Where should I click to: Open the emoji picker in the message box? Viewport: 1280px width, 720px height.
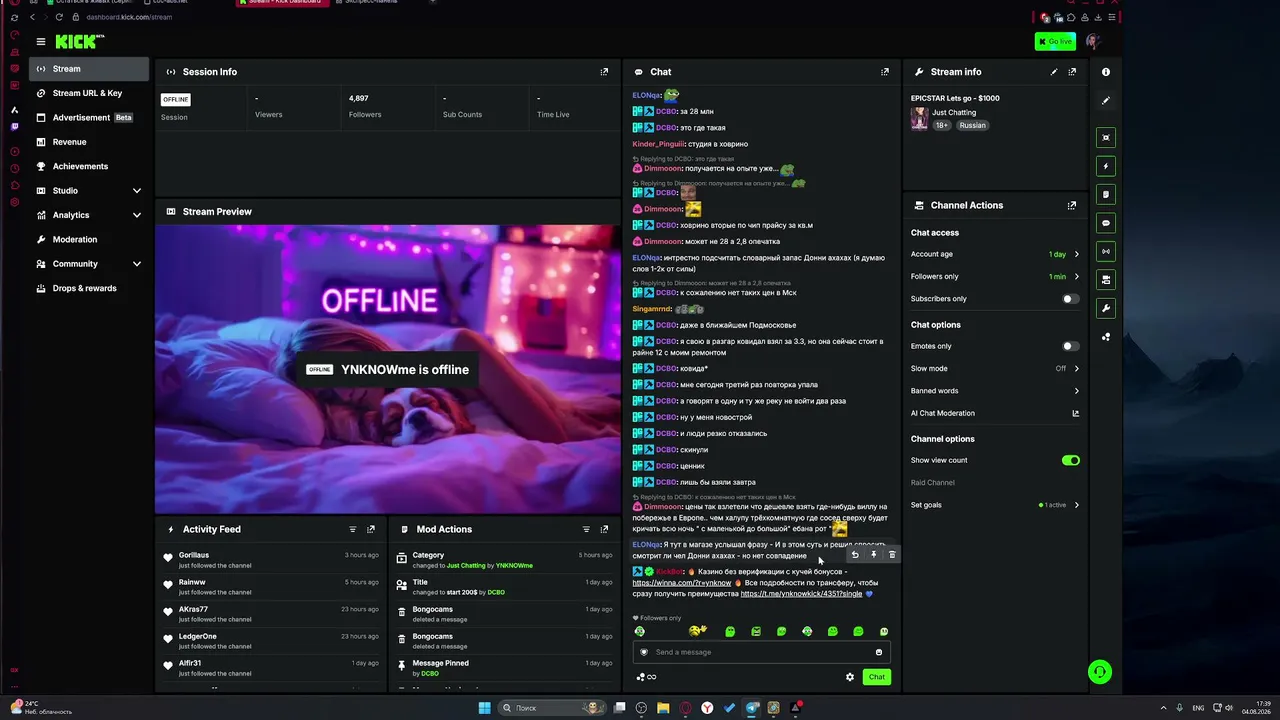(x=879, y=652)
